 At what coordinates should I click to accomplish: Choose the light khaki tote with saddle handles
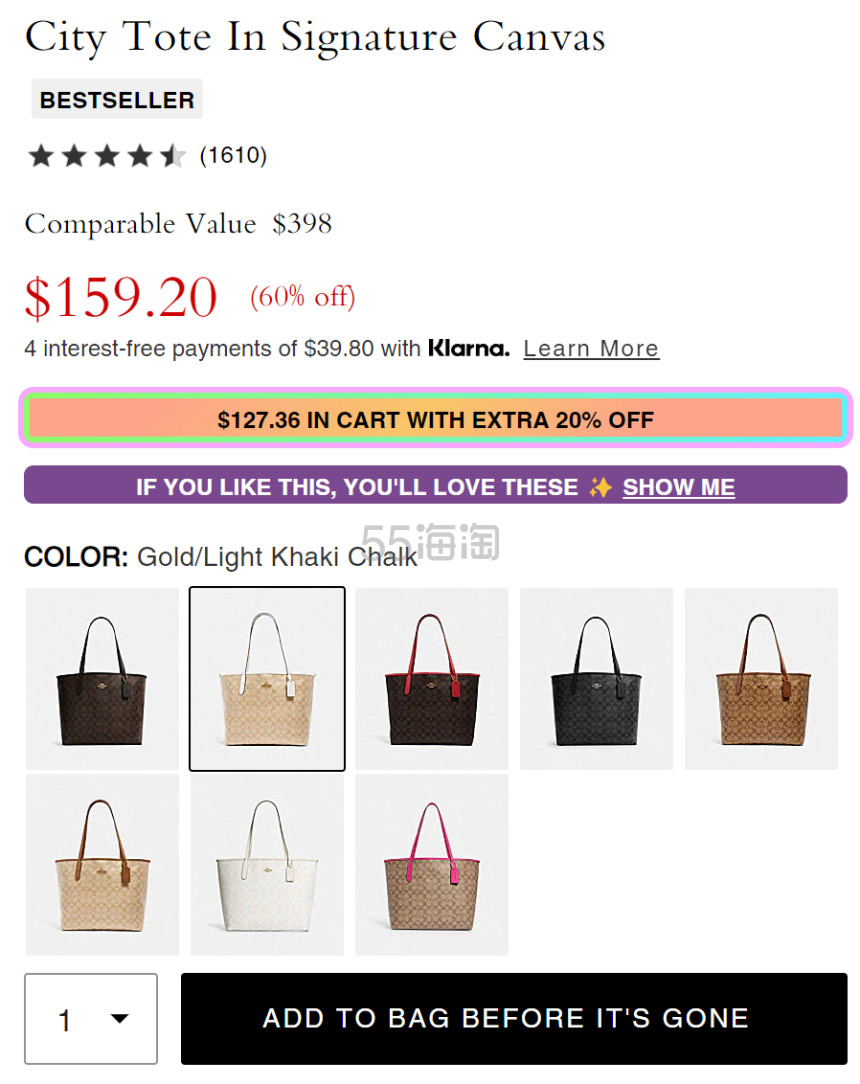point(102,865)
